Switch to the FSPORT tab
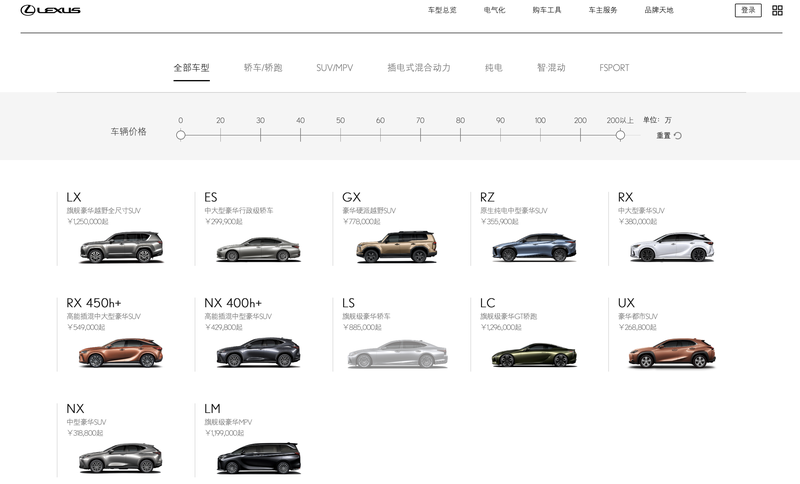The width and height of the screenshot is (800, 484). [614, 68]
